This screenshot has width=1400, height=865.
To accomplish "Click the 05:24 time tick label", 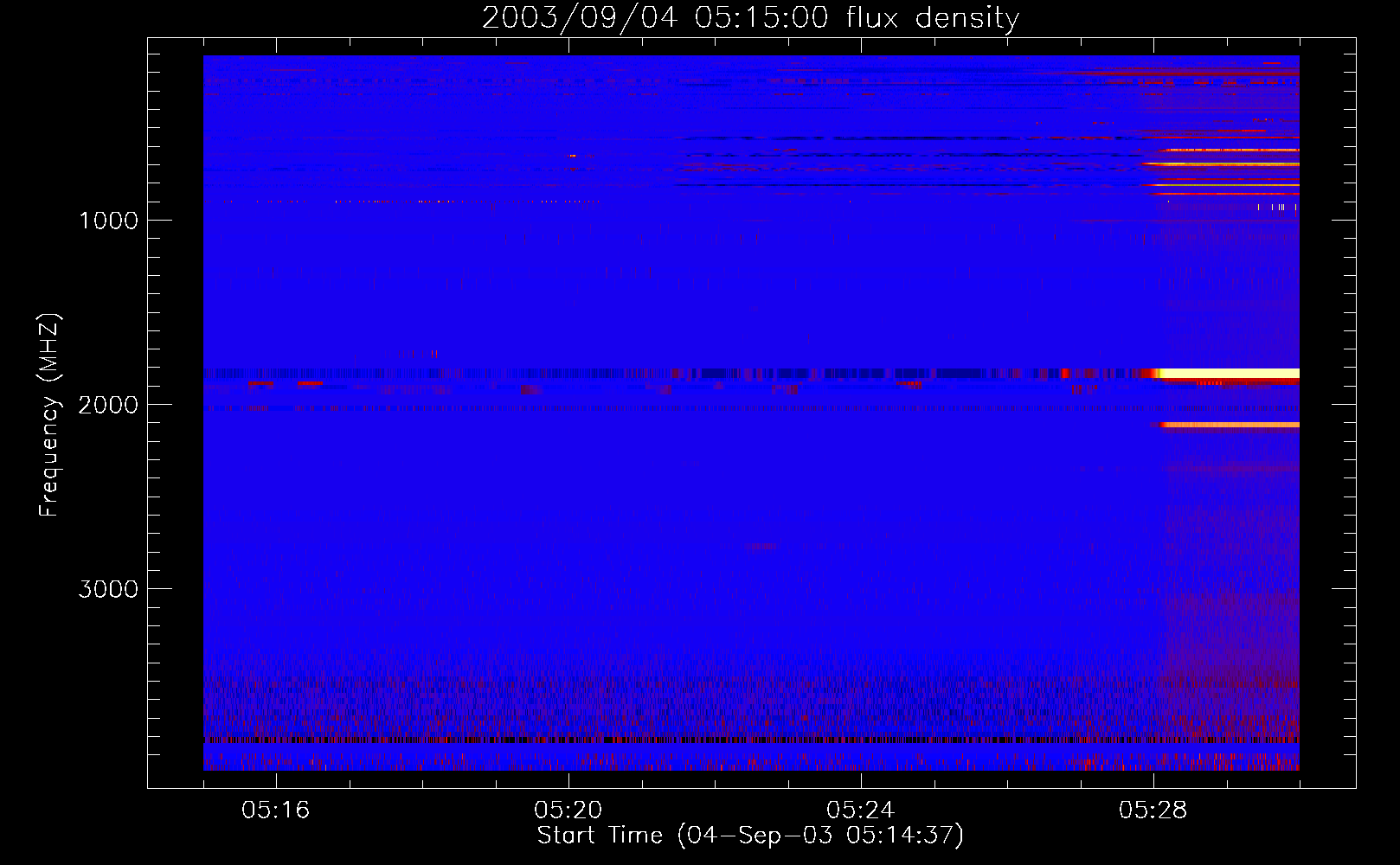I will point(861,810).
